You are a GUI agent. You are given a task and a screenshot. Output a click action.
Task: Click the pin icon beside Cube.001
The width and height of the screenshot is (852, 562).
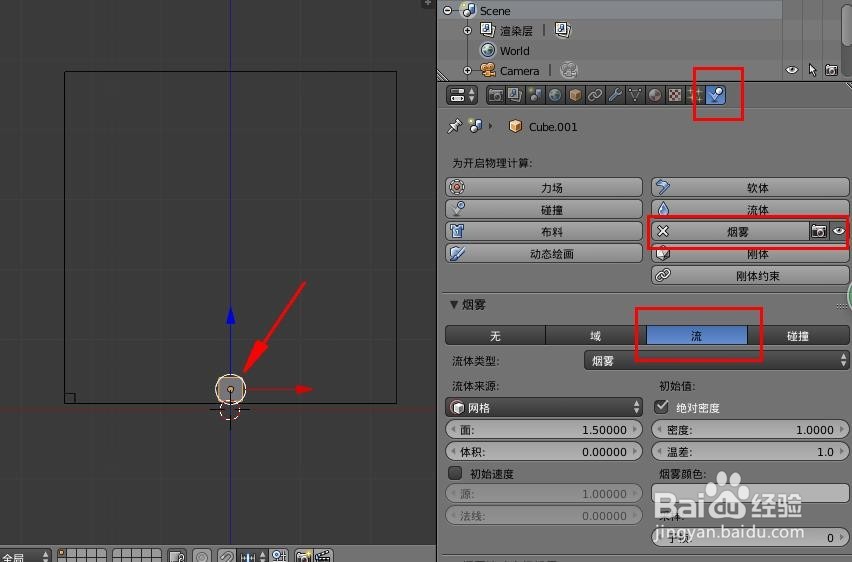454,127
